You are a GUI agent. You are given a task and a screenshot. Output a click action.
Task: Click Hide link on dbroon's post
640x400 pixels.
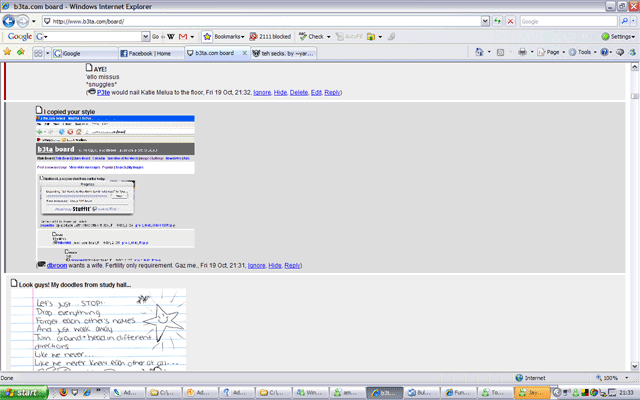275,265
